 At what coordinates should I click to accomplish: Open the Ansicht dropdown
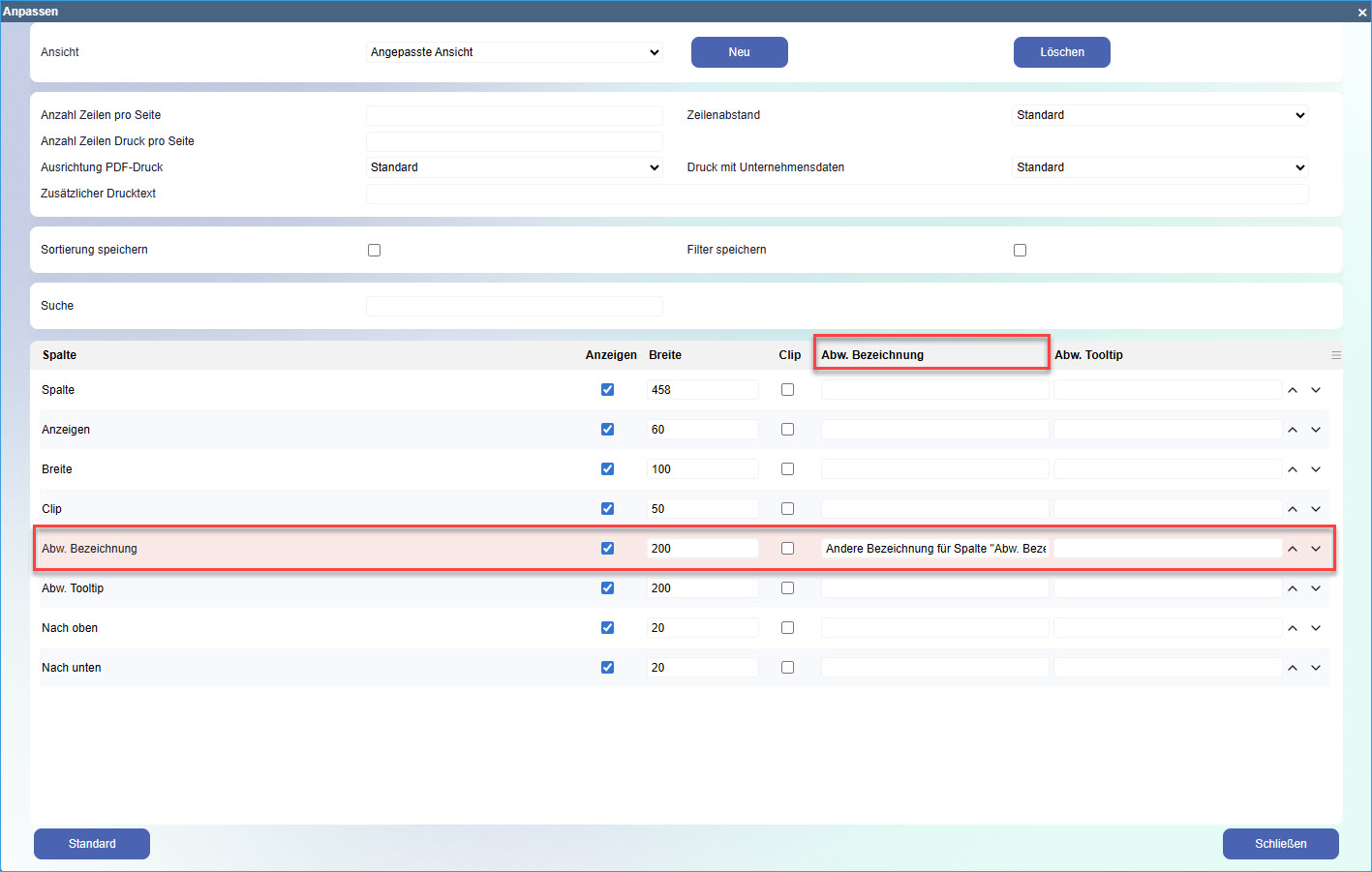(514, 52)
